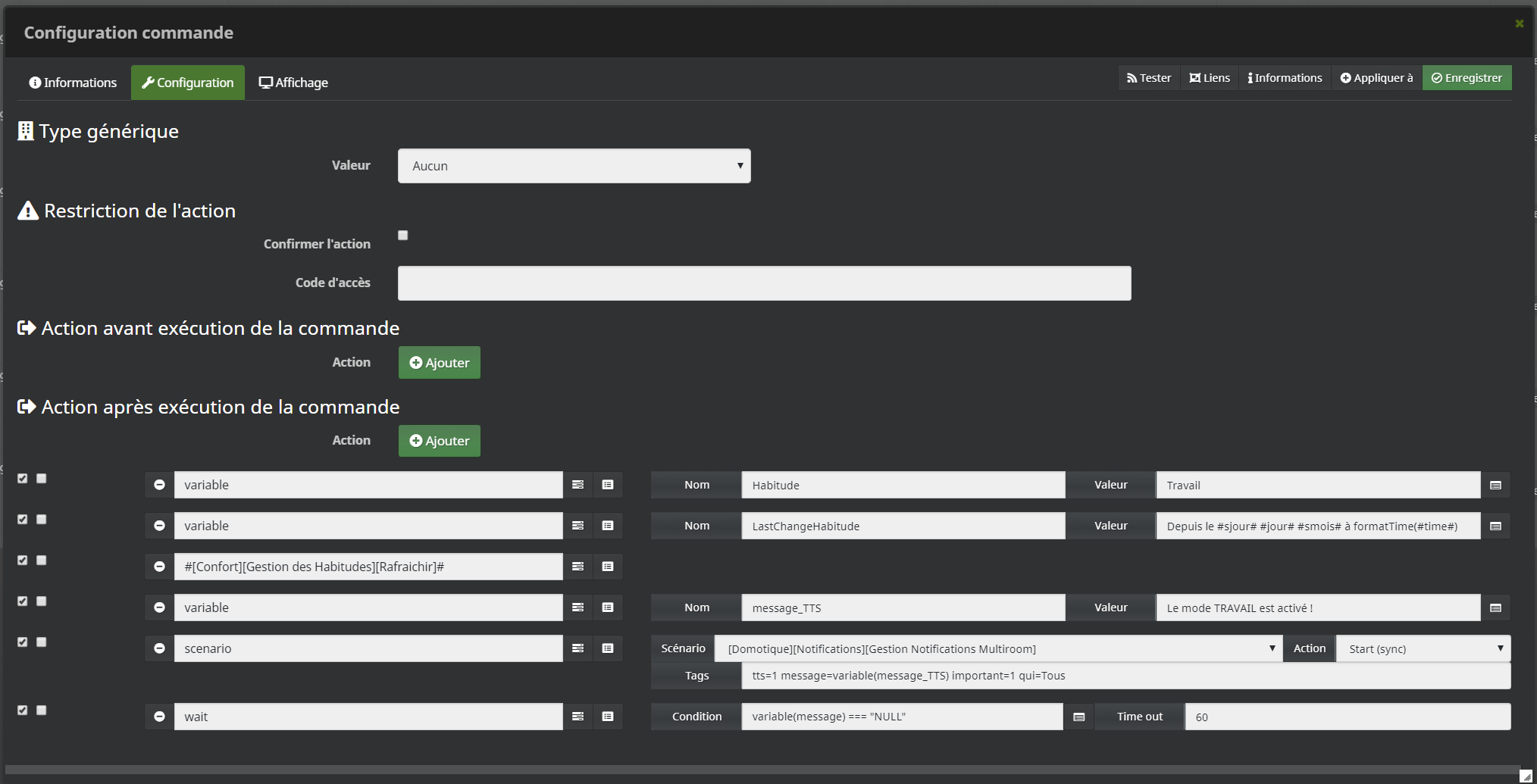The height and width of the screenshot is (784, 1537).
Task: Remove the Habitude variable action row
Action: 159,485
